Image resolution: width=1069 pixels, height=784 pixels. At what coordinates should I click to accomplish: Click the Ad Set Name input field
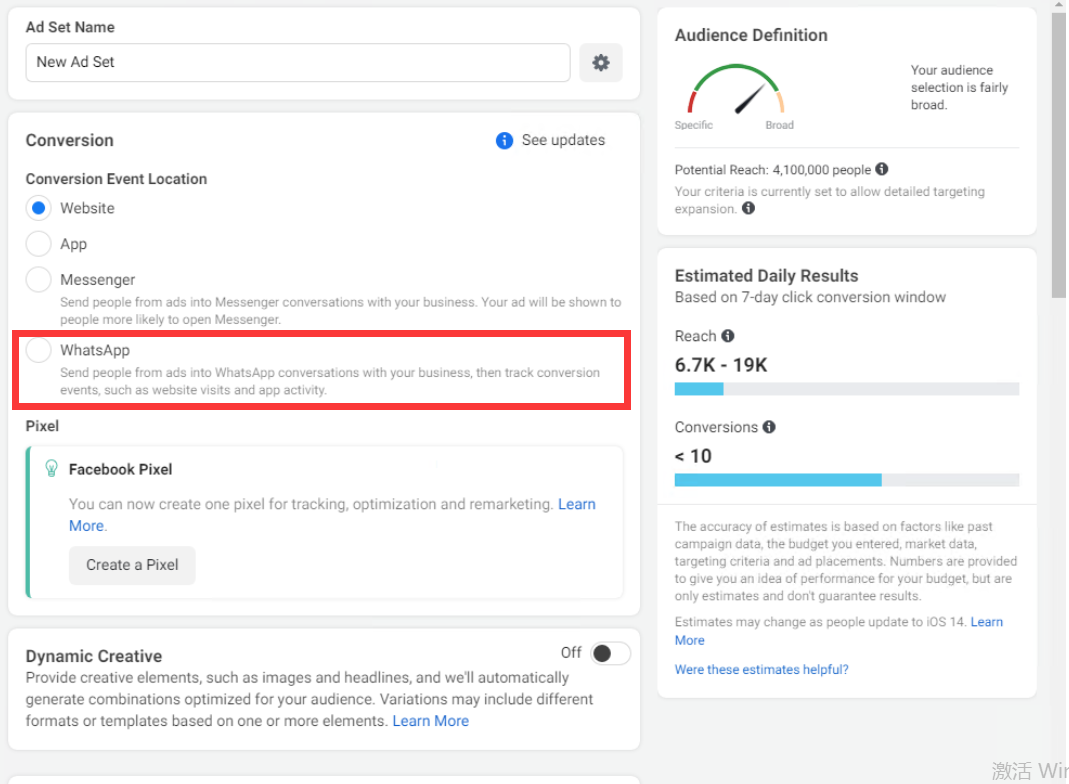pyautogui.click(x=298, y=62)
